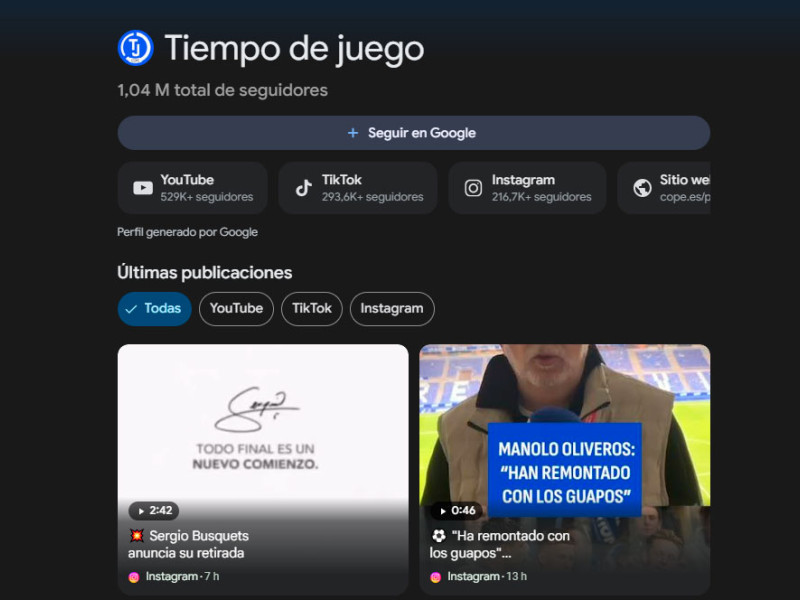Image resolution: width=800 pixels, height=600 pixels.
Task: Click 1,04 M total de seguidores text
Action: [222, 90]
